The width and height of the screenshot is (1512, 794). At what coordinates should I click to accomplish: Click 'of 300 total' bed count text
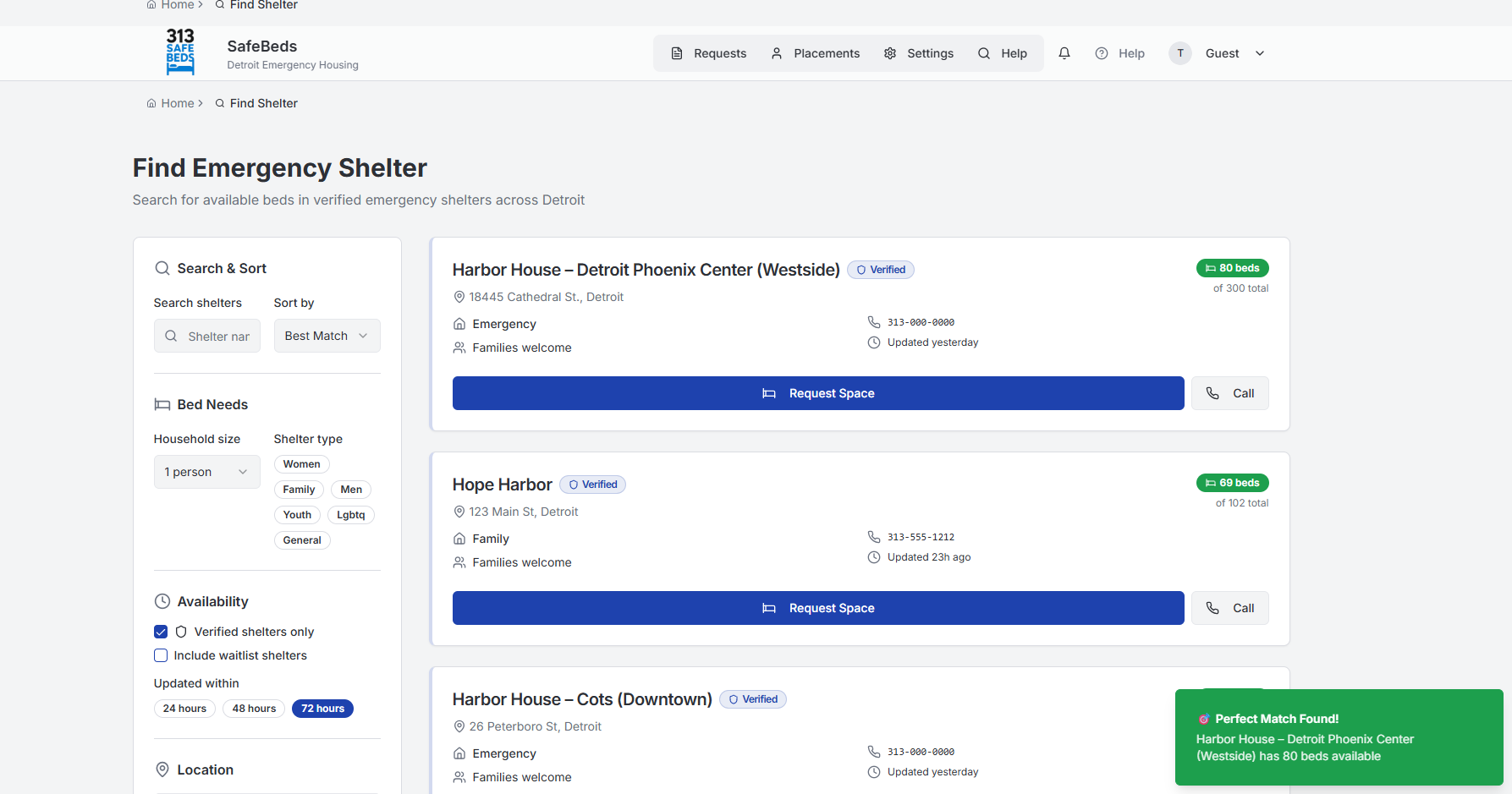1241,288
